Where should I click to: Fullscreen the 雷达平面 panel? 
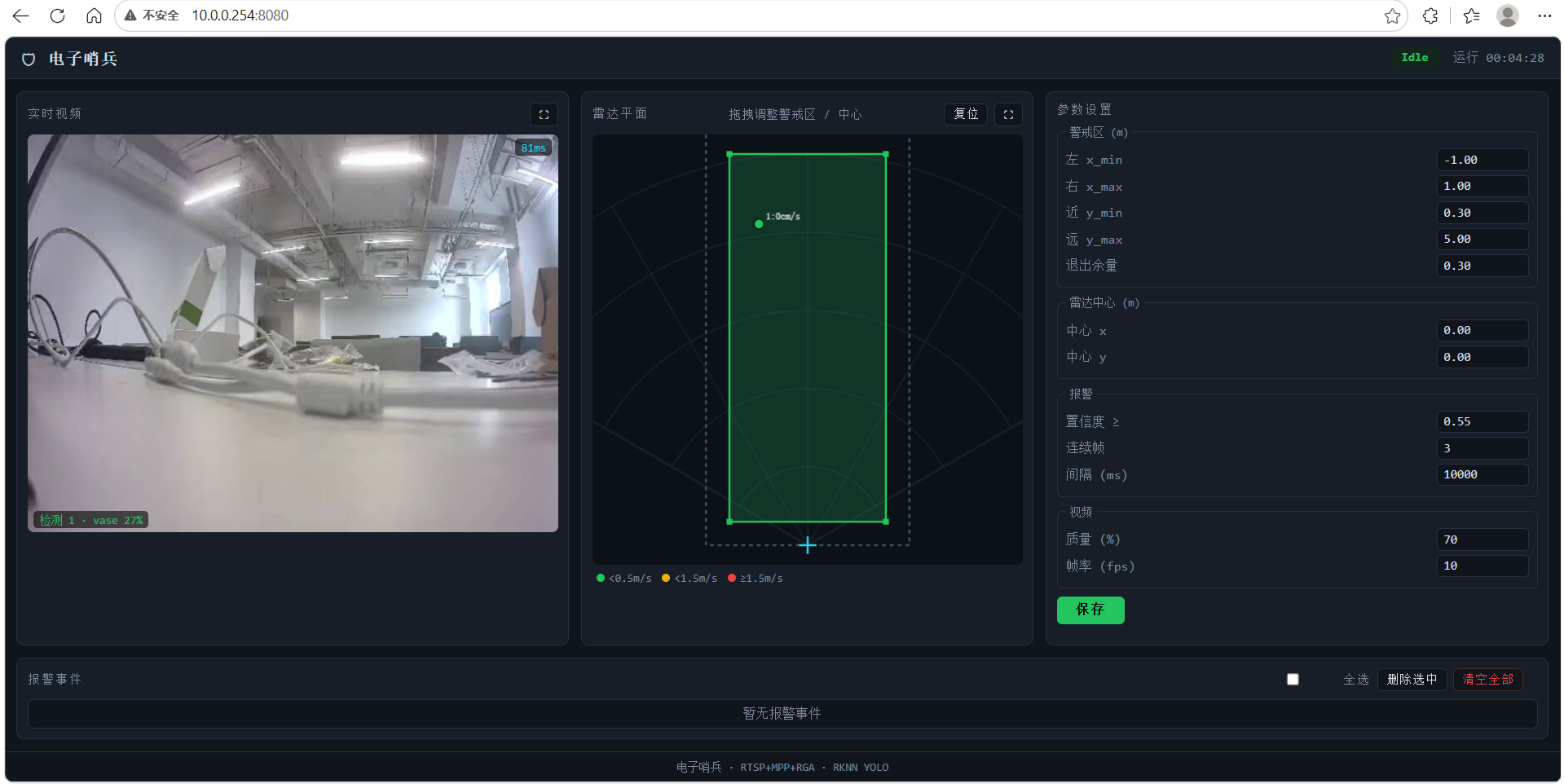click(1008, 114)
